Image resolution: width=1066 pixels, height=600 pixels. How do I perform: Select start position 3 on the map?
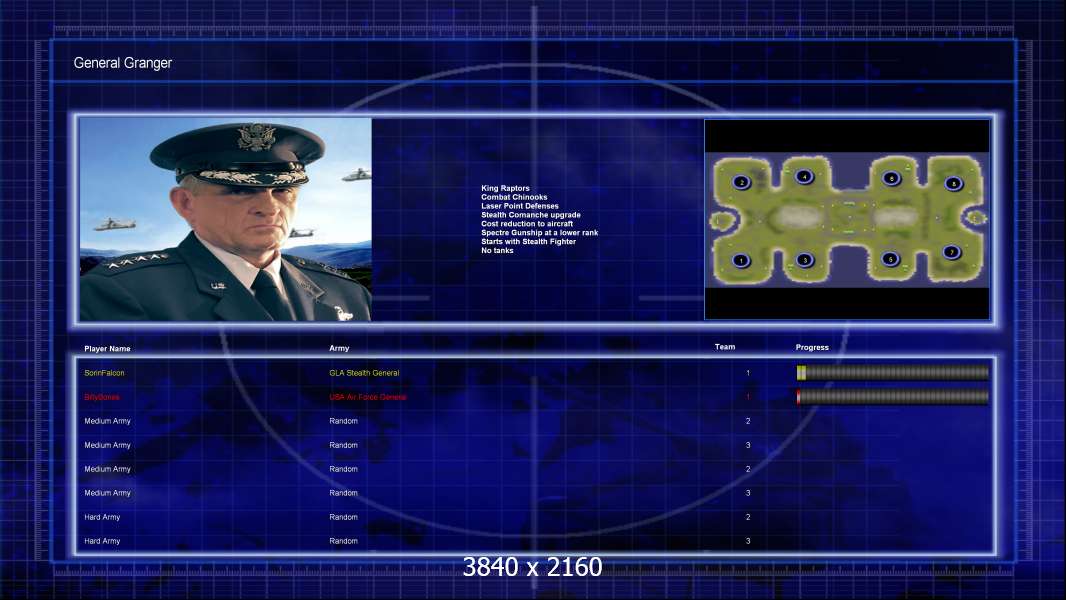click(805, 260)
